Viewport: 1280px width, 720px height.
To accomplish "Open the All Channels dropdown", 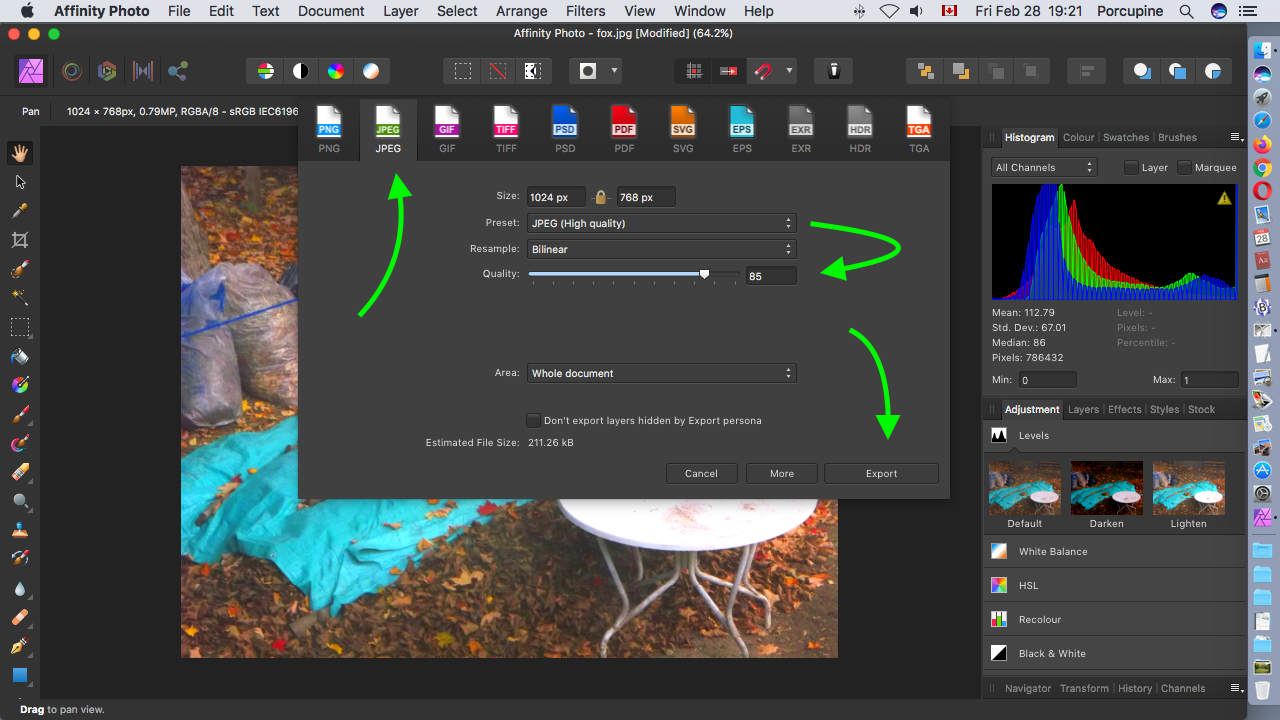I will 1044,167.
